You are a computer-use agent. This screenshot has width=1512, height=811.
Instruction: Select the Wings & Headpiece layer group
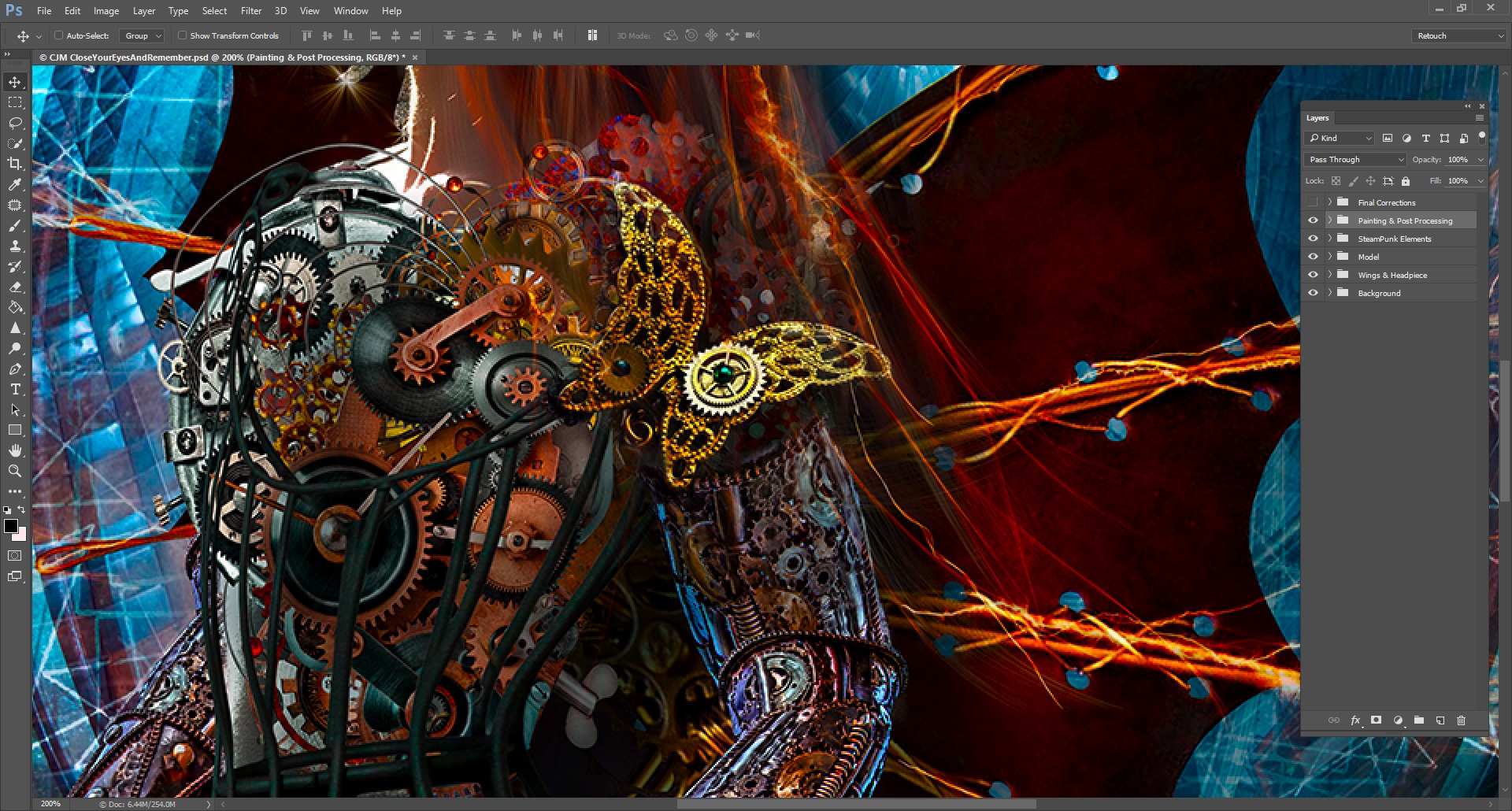coord(1392,275)
